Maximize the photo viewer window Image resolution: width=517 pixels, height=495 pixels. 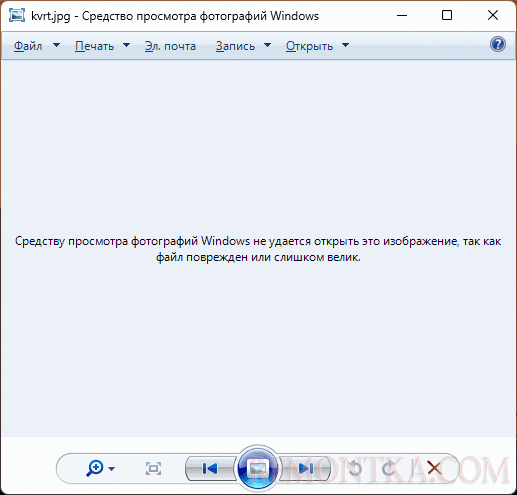point(447,15)
